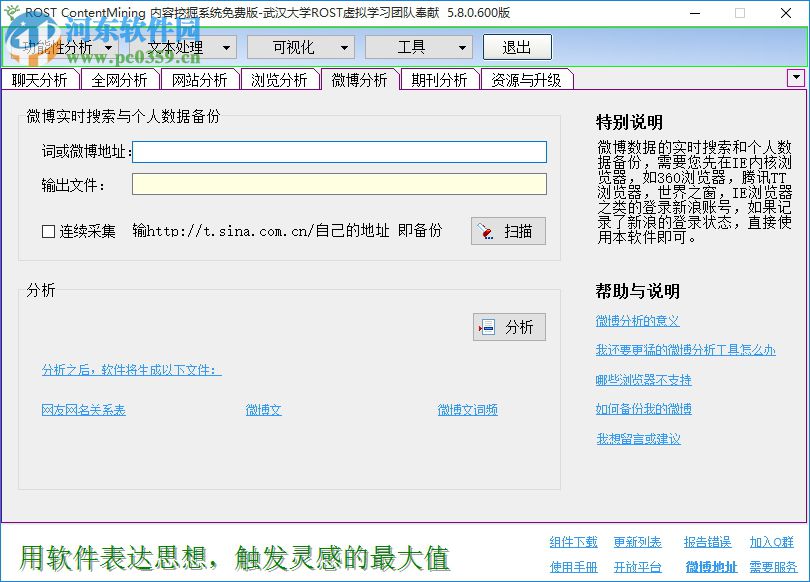This screenshot has width=810, height=582.
Task: Switch to the 聊天分析 tab
Action: [x=39, y=78]
